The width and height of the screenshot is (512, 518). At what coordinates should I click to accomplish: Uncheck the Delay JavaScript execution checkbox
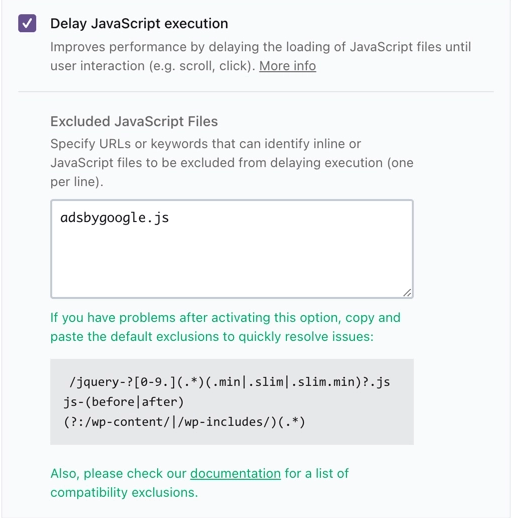pyautogui.click(x=27, y=23)
